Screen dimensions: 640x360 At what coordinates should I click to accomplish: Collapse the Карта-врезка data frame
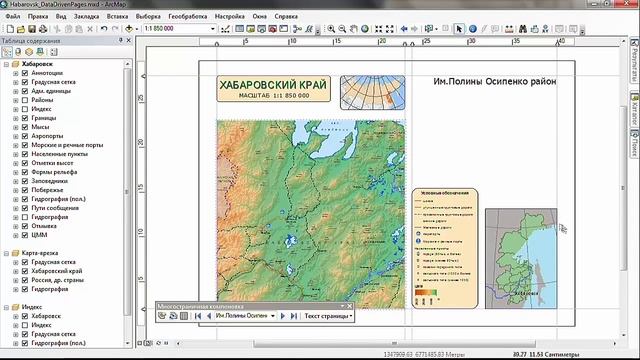point(6,253)
